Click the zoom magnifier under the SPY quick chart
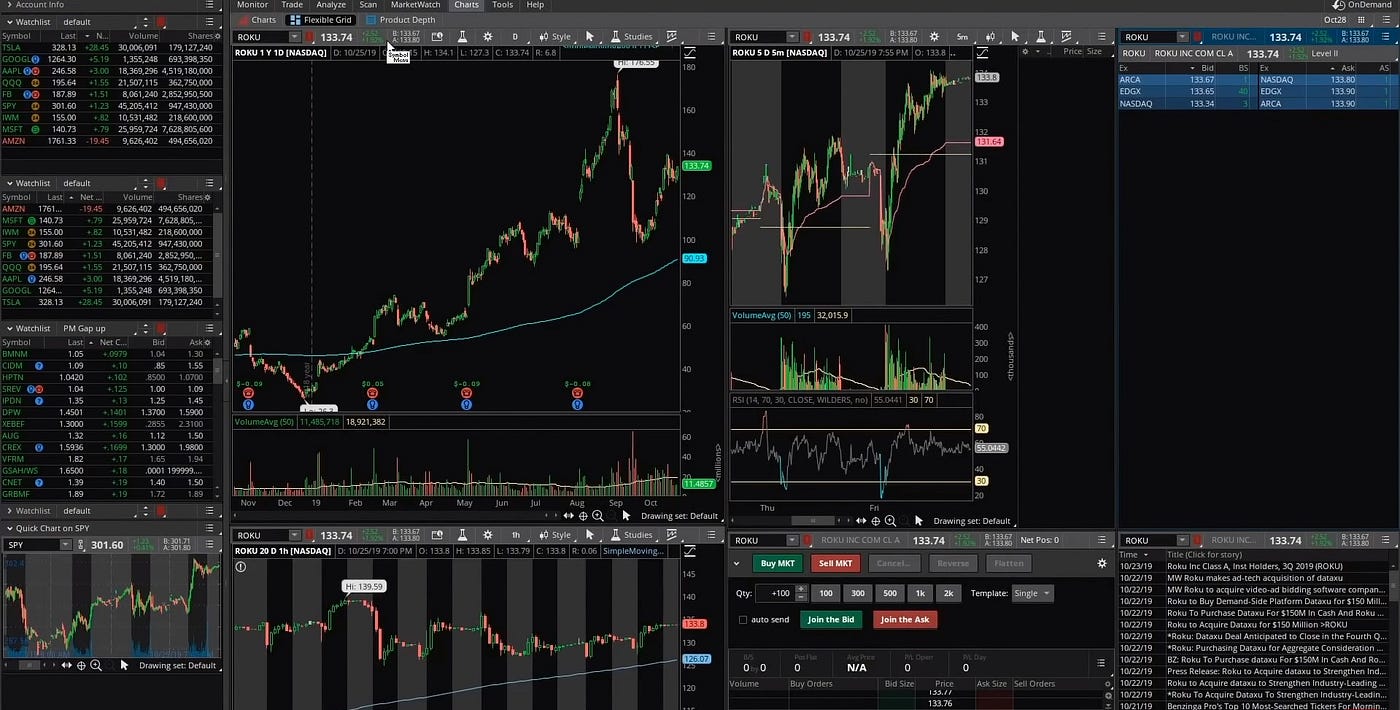The image size is (1400, 710). click(x=96, y=665)
